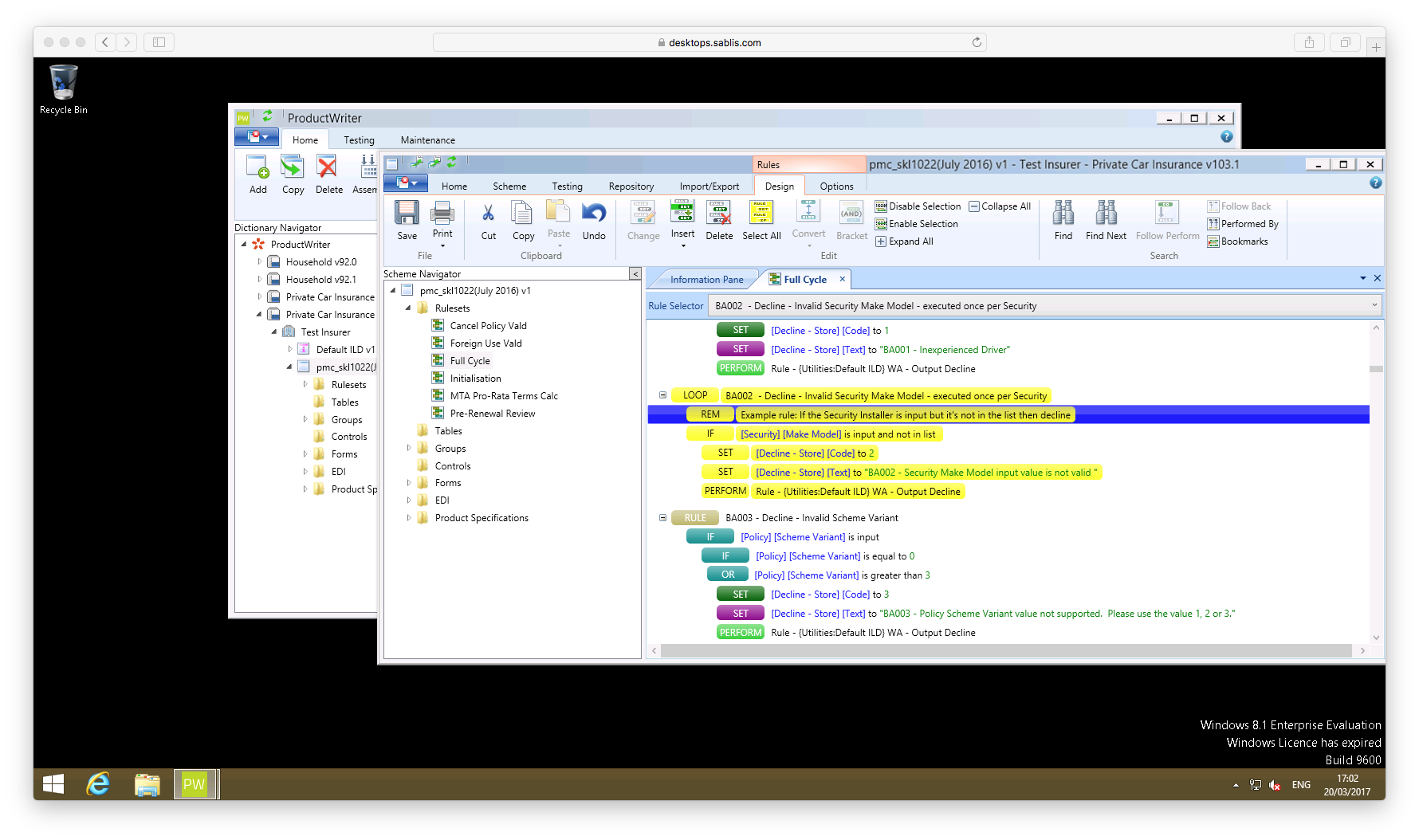
Task: Switch to the Import/Export ribbon tab
Action: (709, 186)
